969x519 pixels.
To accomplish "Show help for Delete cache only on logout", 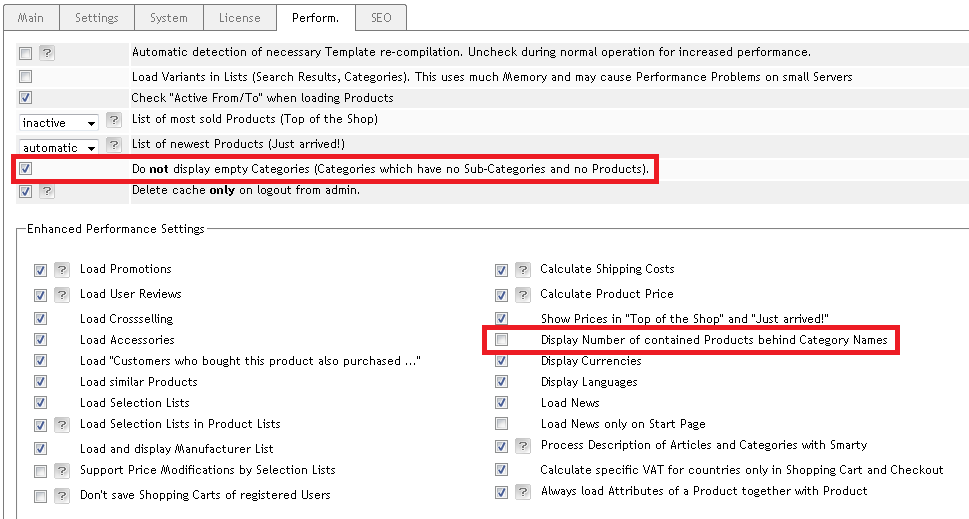I will point(47,191).
